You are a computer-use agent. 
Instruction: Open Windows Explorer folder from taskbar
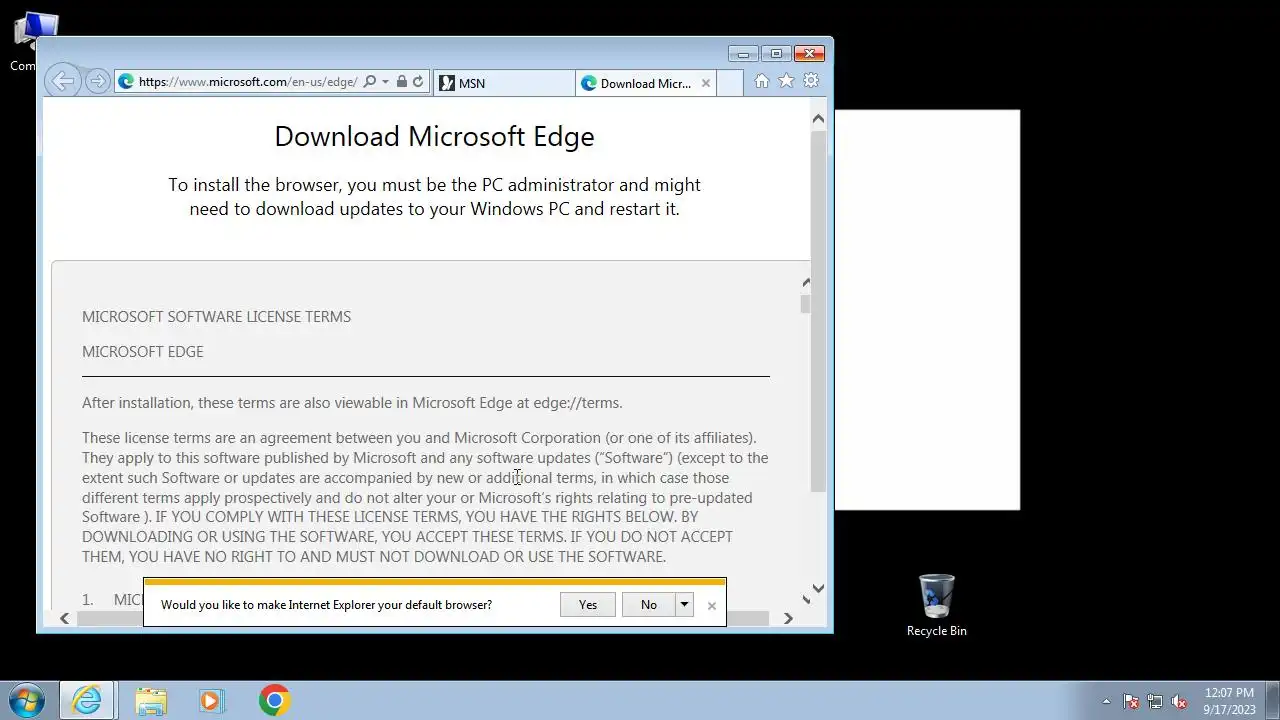[151, 700]
